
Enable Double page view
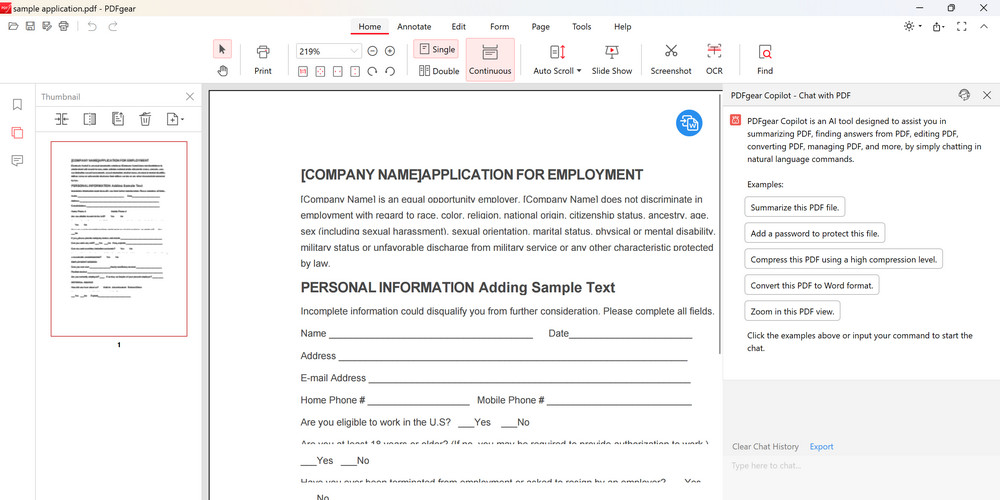pos(439,71)
